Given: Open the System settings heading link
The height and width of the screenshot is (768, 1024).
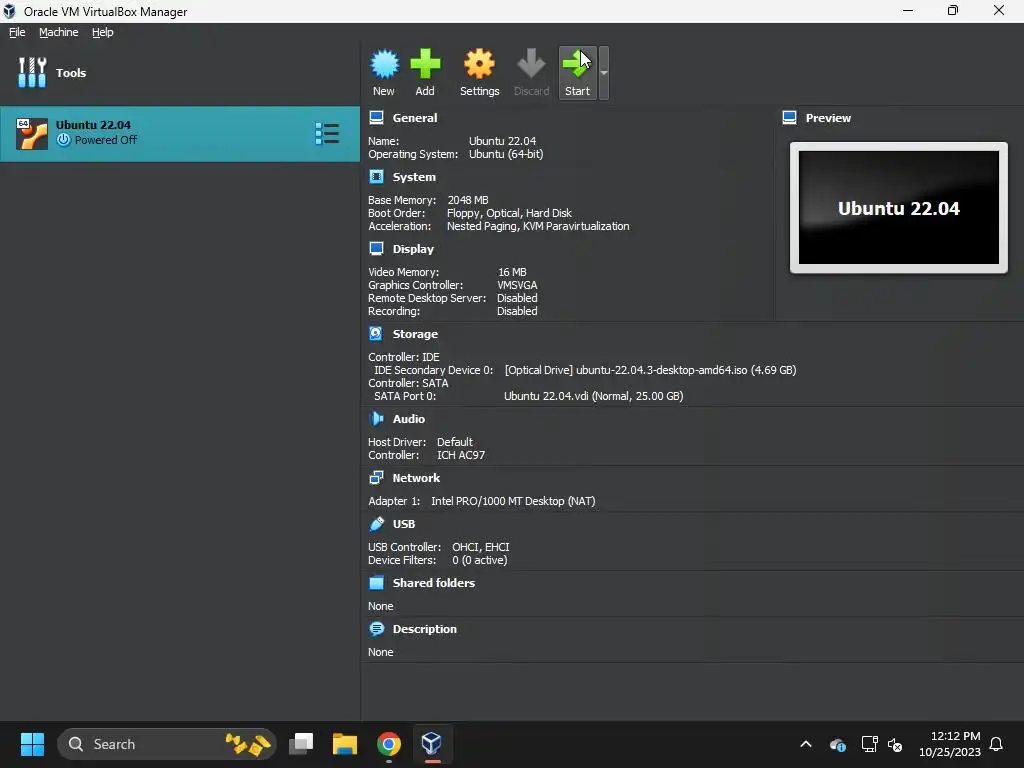Looking at the screenshot, I should point(414,177).
